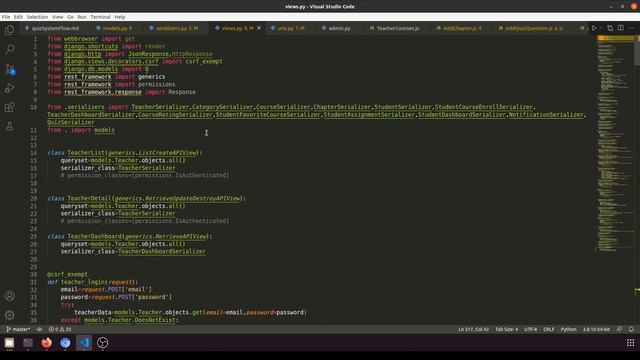Open the Help menu
This screenshot has width=640, height=360.
tap(120, 17)
